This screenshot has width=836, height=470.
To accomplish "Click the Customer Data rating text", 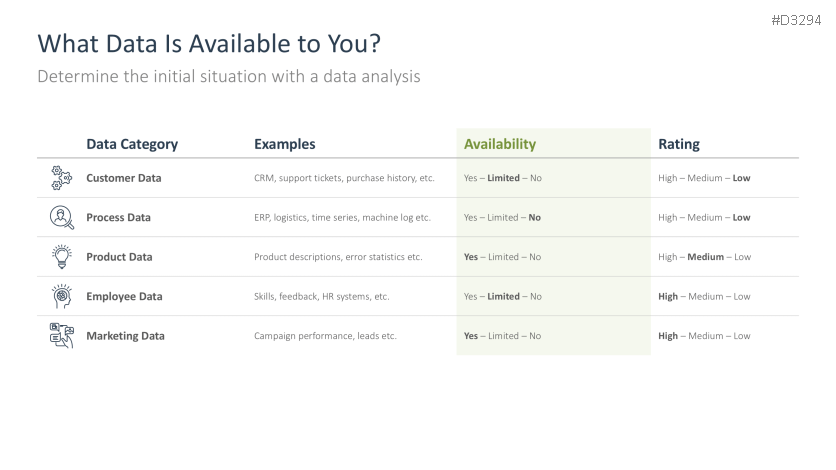I will pos(704,178).
